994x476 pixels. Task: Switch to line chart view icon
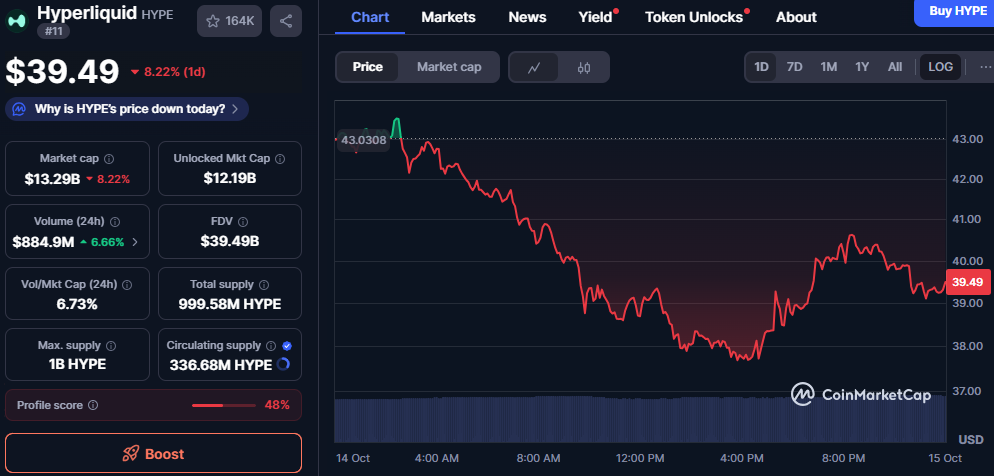[x=535, y=67]
